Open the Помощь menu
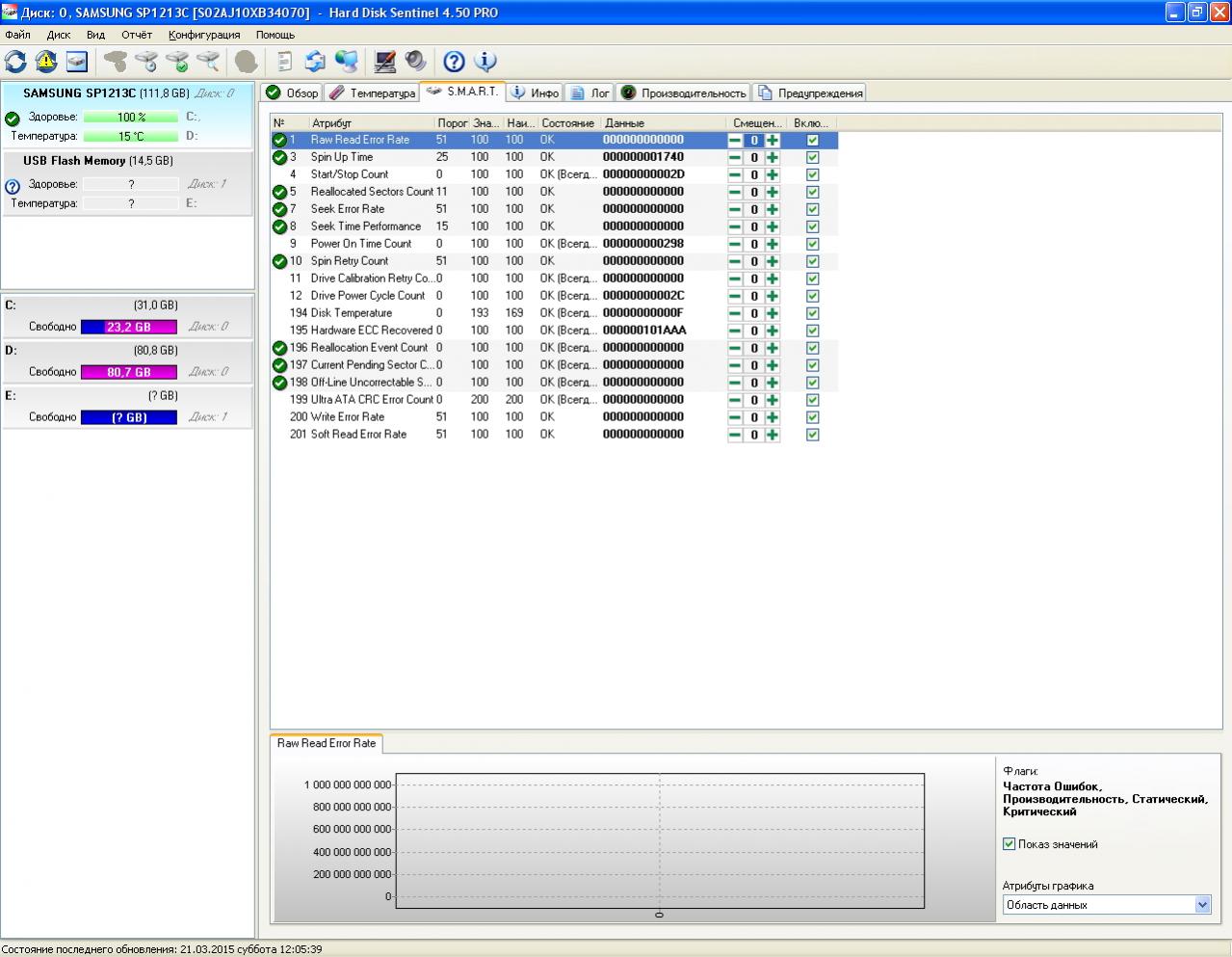 tap(275, 35)
